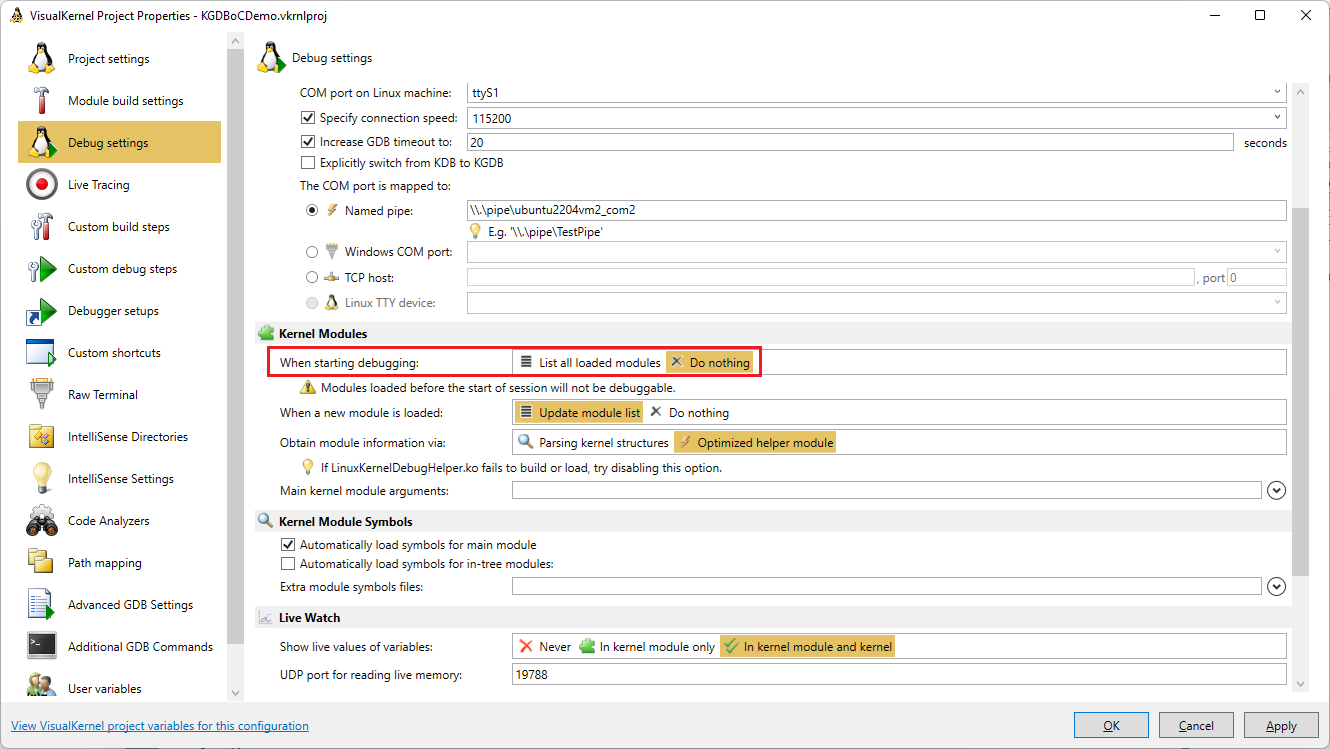Click the Custom shortcuts window icon
The width and height of the screenshot is (1330, 749).
point(41,353)
